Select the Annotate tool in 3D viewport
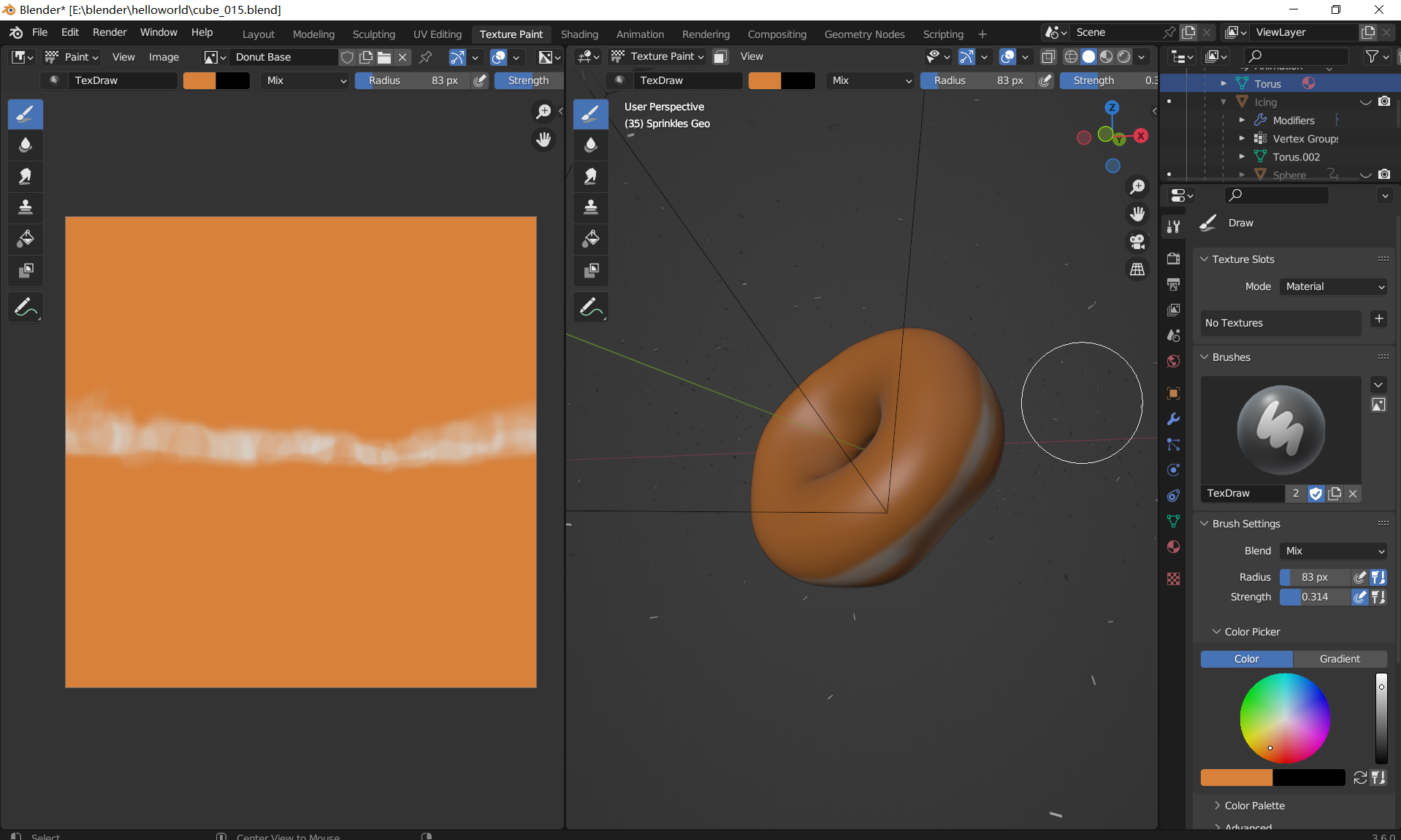Screen dimensions: 1401x840 pyautogui.click(x=591, y=308)
